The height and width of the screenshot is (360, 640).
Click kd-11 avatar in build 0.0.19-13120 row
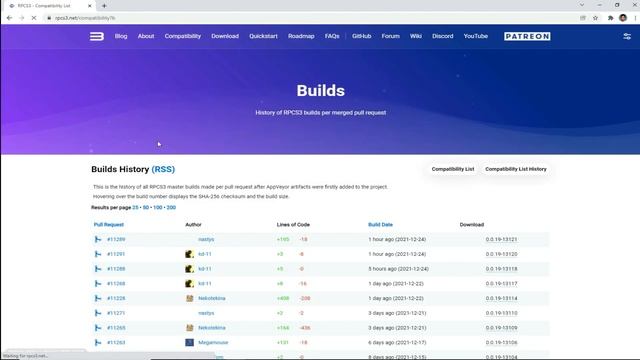coord(189,254)
